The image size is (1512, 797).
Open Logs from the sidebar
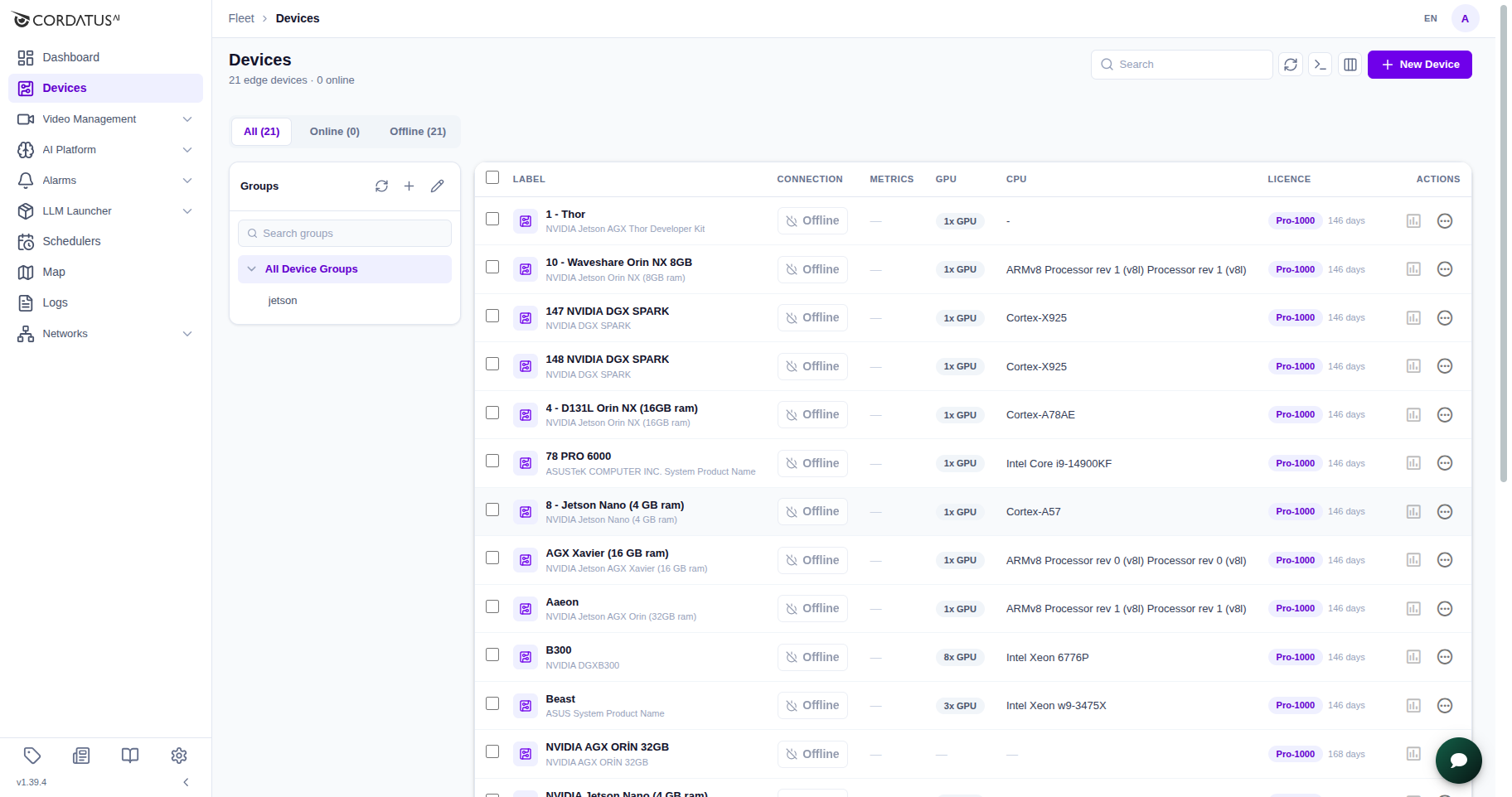tap(105, 302)
